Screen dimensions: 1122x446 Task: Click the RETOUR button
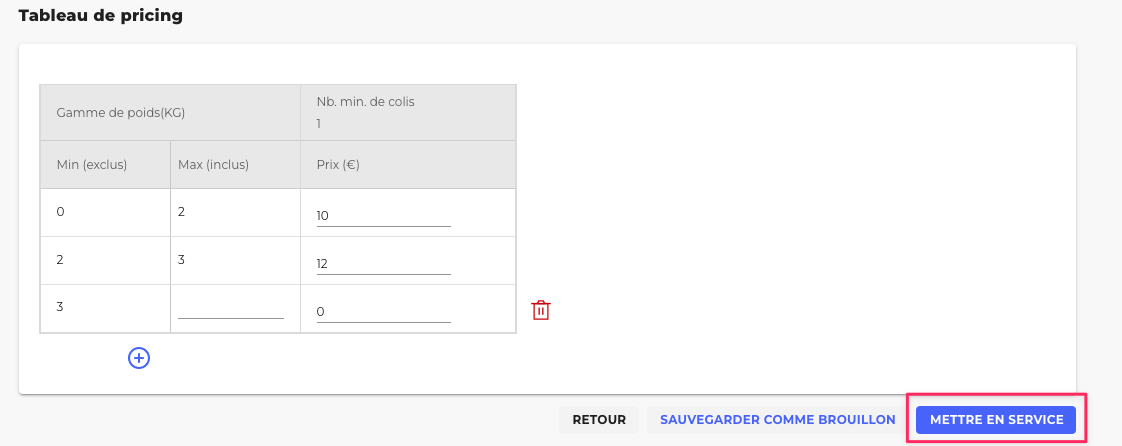pos(599,420)
